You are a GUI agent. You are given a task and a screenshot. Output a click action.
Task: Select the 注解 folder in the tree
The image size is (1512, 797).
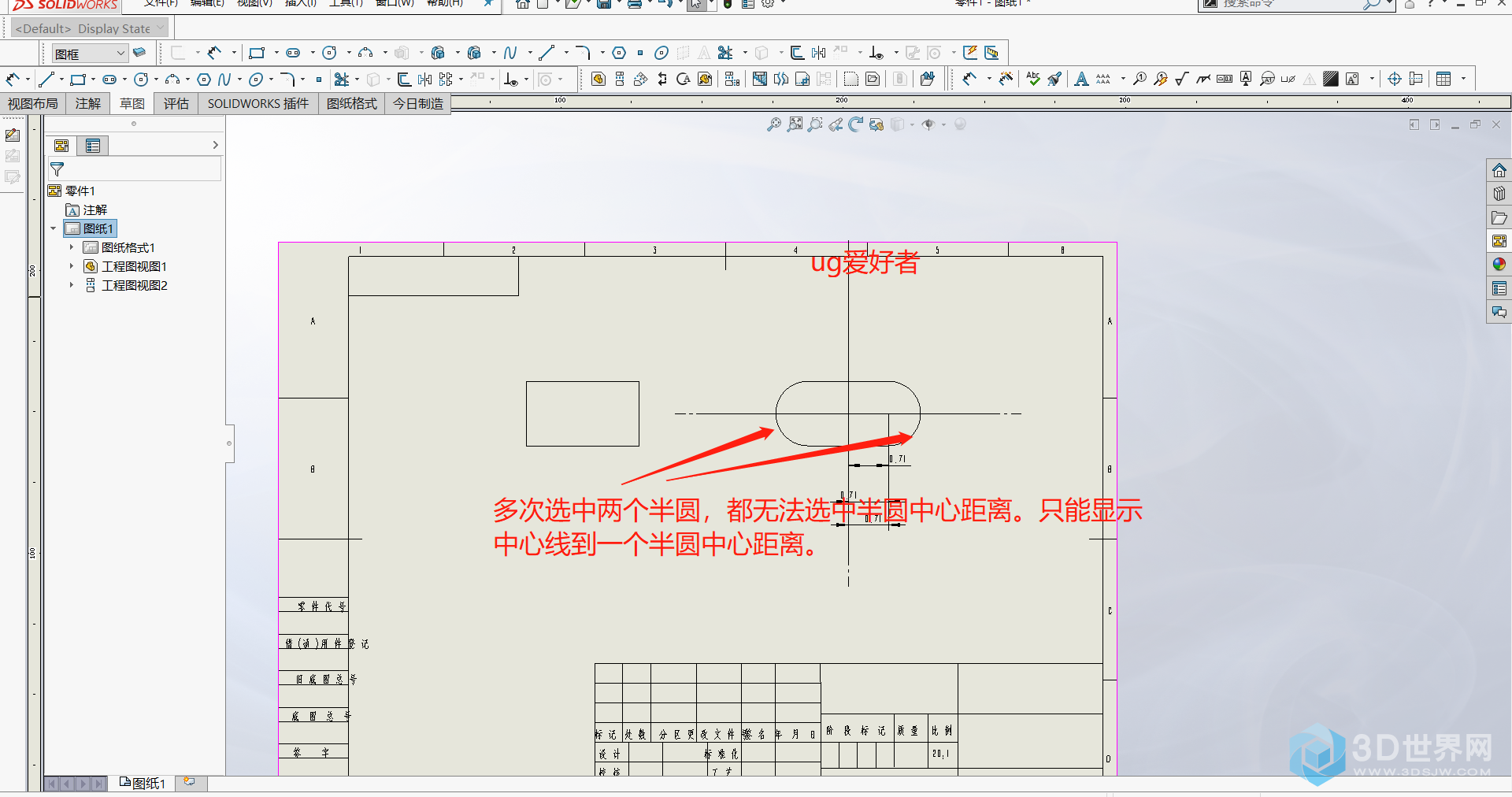87,209
